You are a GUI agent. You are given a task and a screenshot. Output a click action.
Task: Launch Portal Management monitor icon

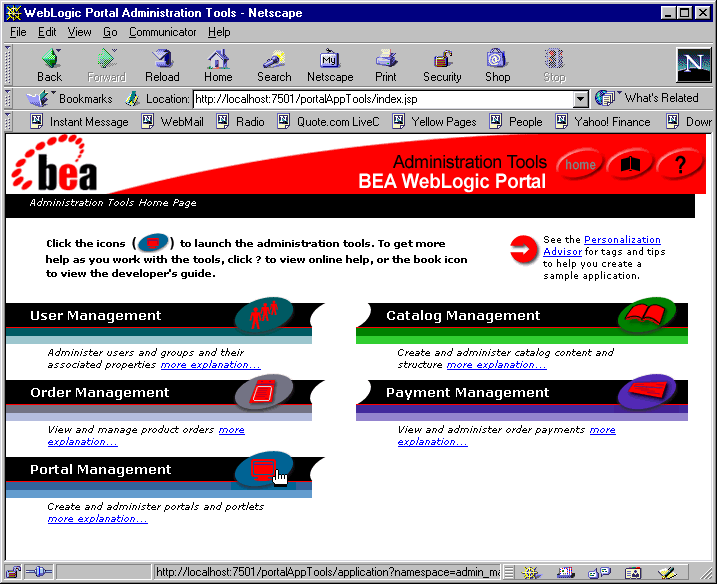264,469
